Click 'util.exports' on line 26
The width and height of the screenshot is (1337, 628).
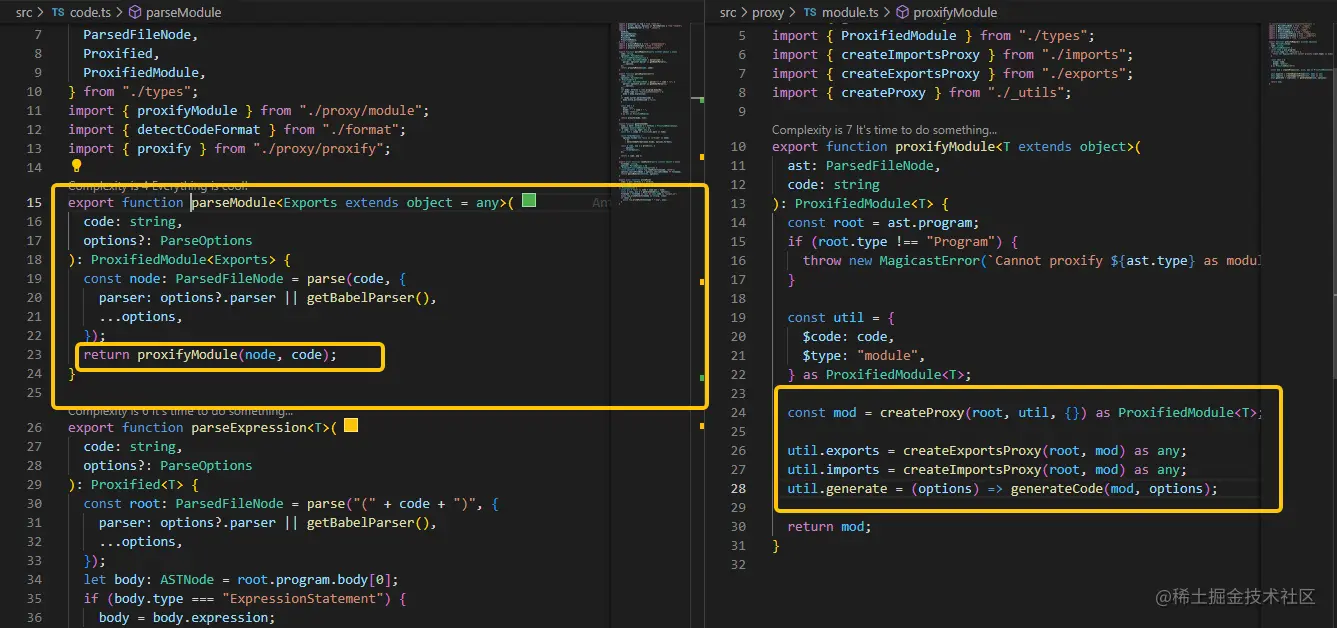tap(833, 450)
